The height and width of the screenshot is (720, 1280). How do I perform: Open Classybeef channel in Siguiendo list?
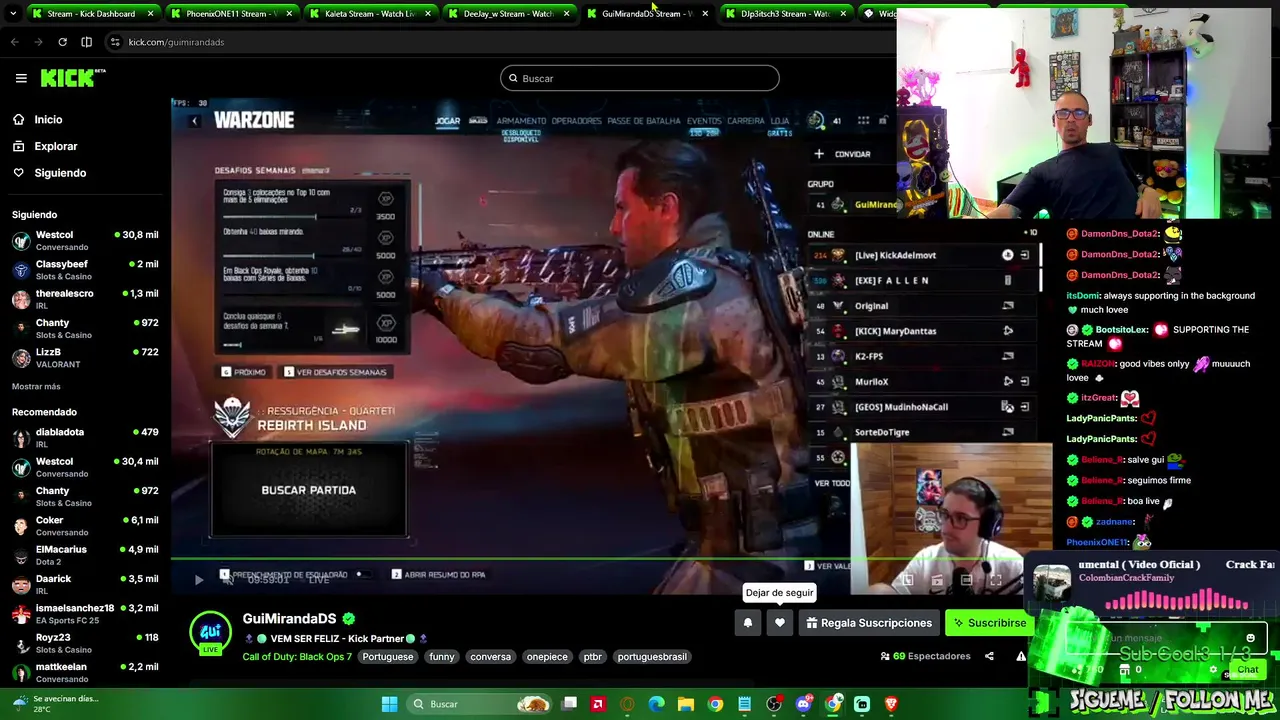point(85,270)
